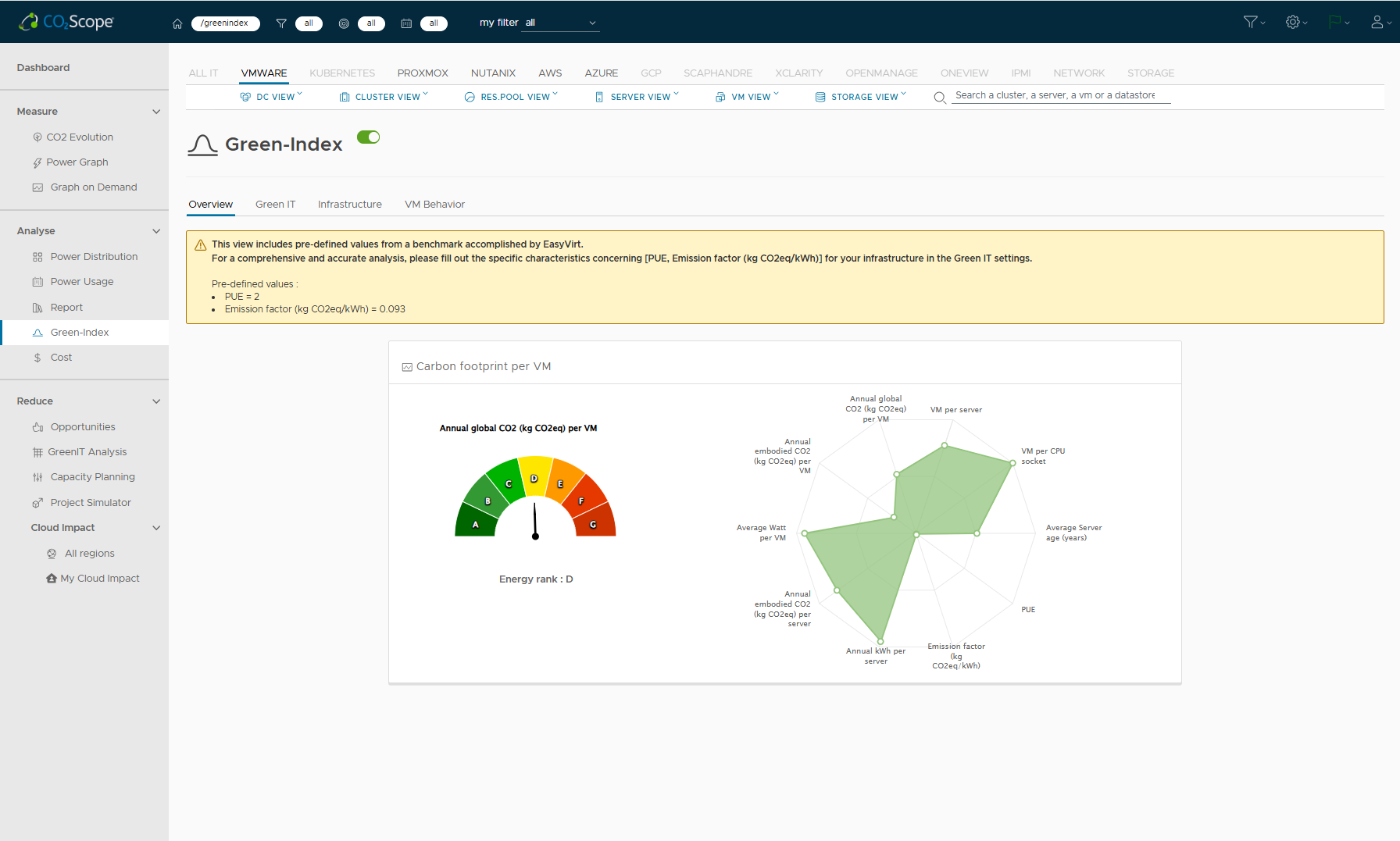
Task: Select the Overview sub-tab
Action: [x=211, y=205]
